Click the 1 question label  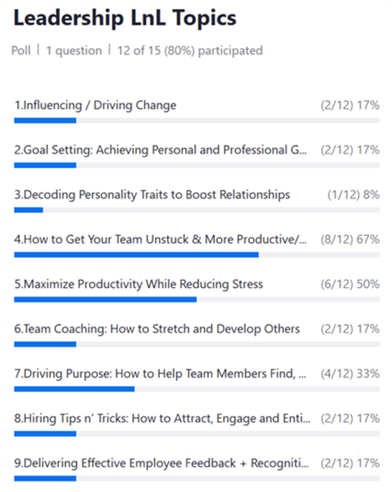(x=74, y=51)
